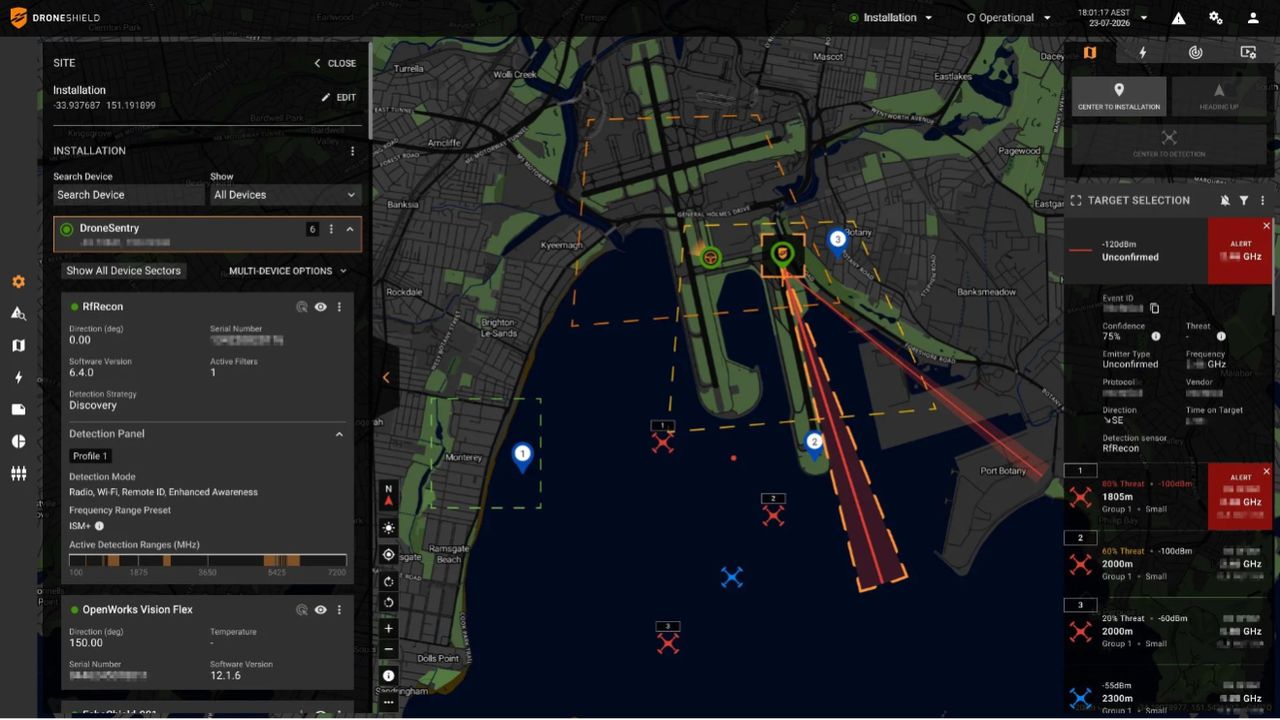Zoom in the map

click(389, 629)
